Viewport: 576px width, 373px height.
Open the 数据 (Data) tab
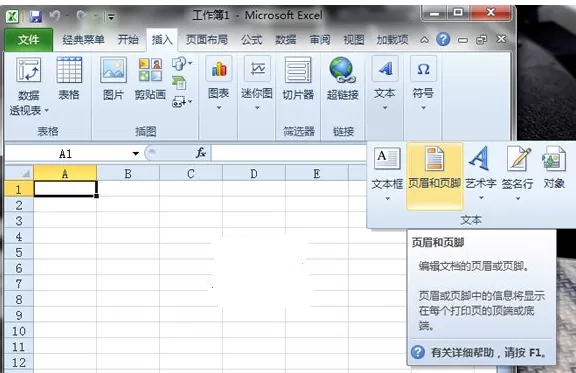[285, 40]
